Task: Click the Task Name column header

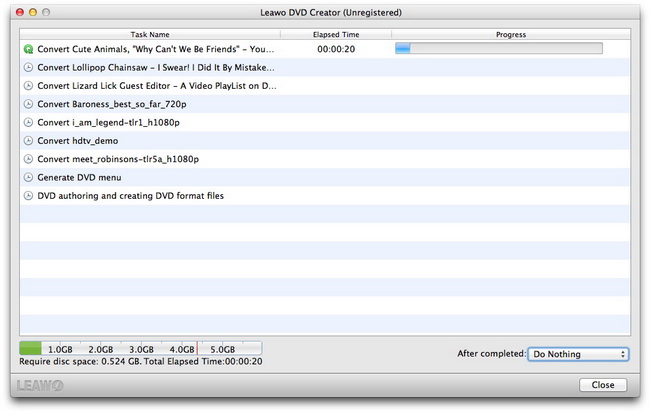Action: (150, 34)
